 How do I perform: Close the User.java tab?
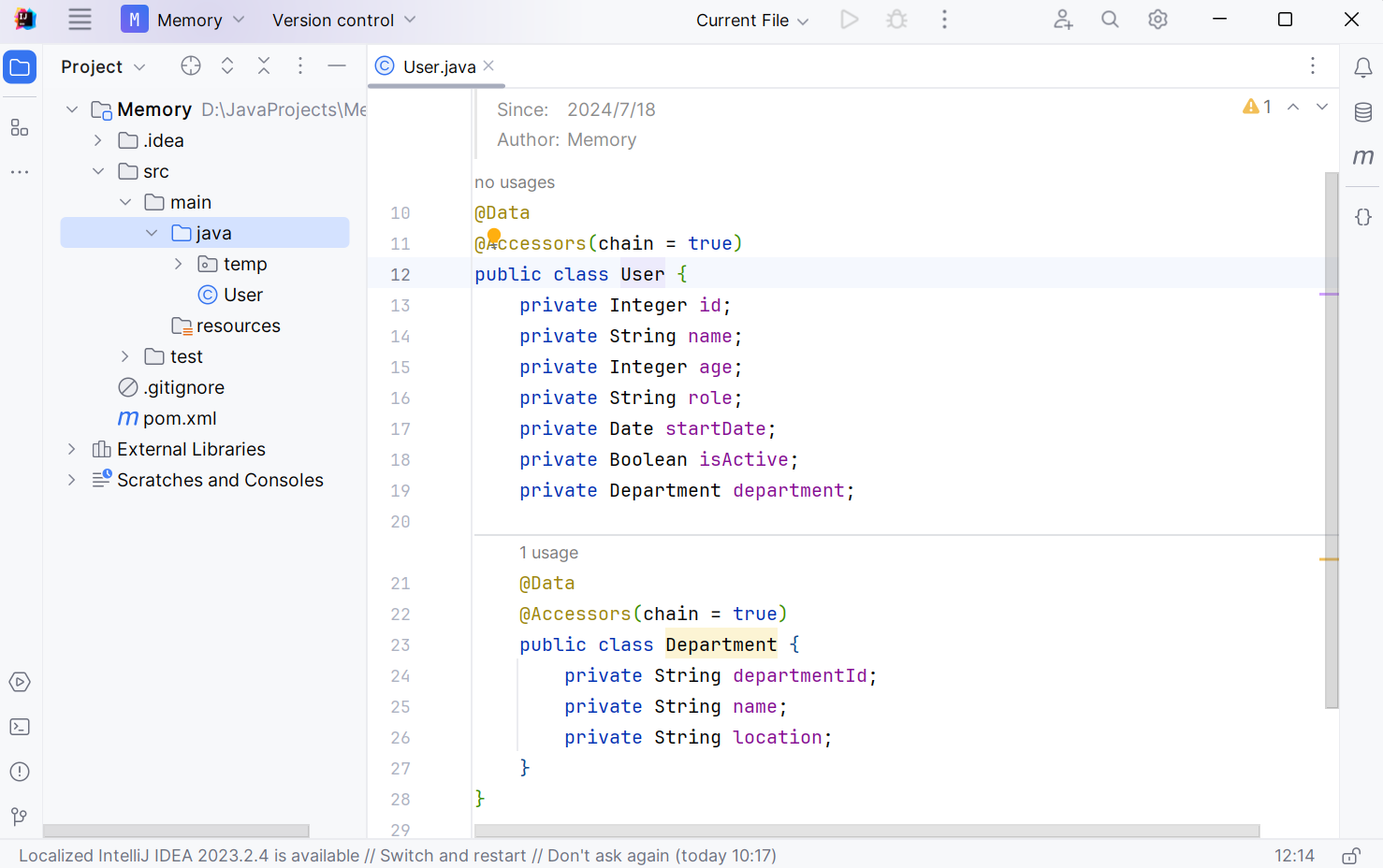click(489, 65)
